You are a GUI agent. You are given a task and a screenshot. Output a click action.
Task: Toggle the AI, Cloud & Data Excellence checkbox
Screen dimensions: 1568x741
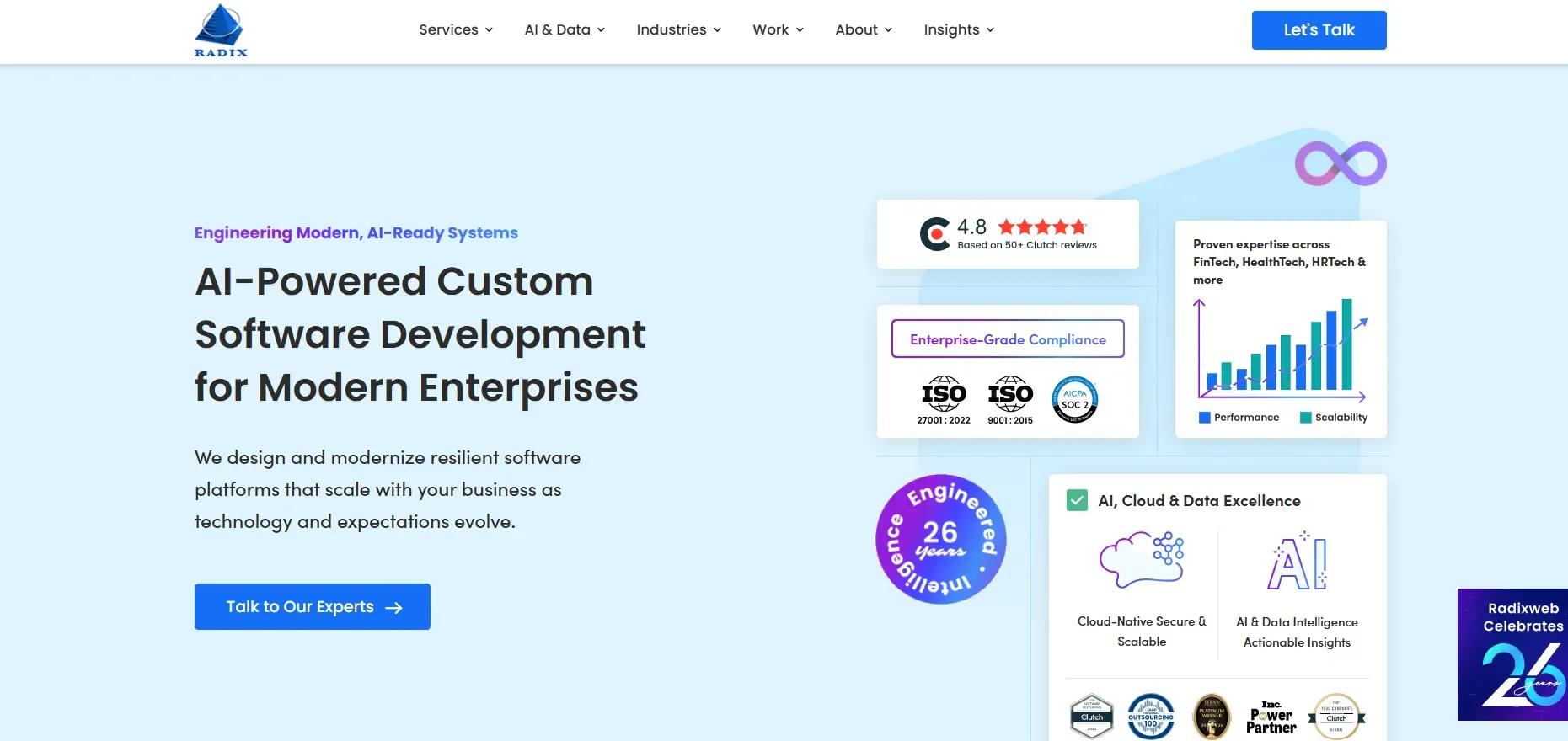tap(1077, 500)
